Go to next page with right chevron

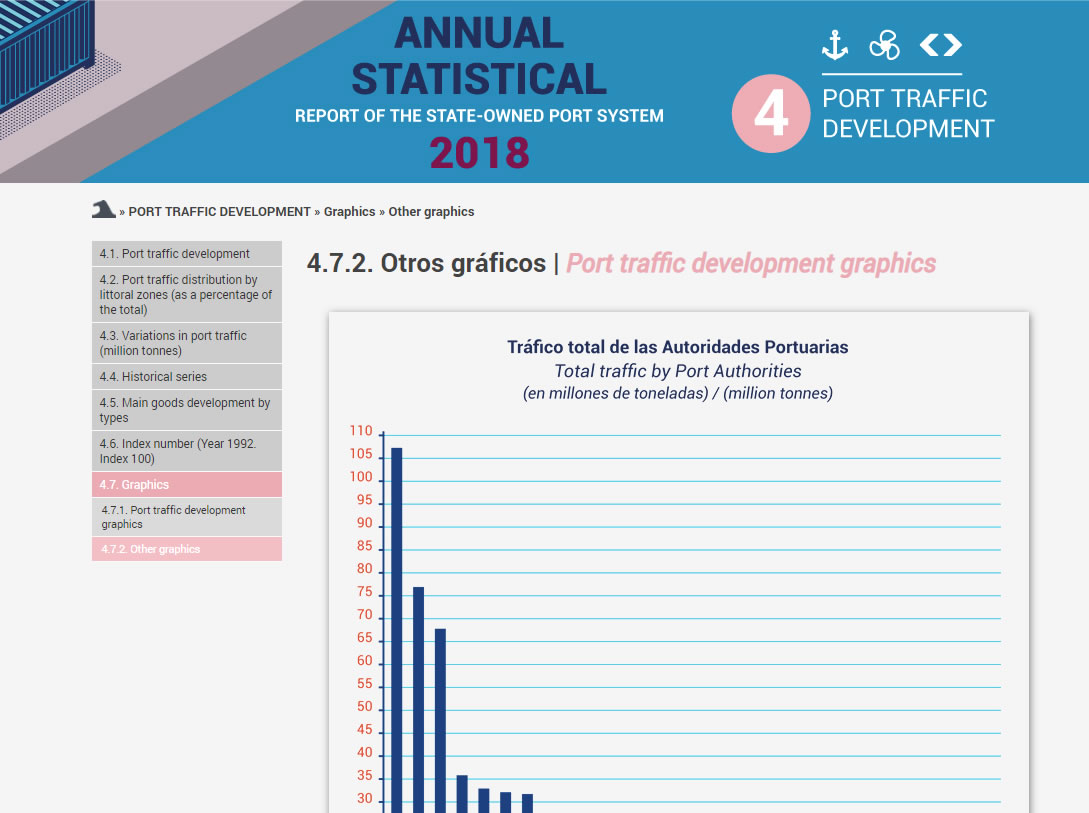[x=952, y=45]
